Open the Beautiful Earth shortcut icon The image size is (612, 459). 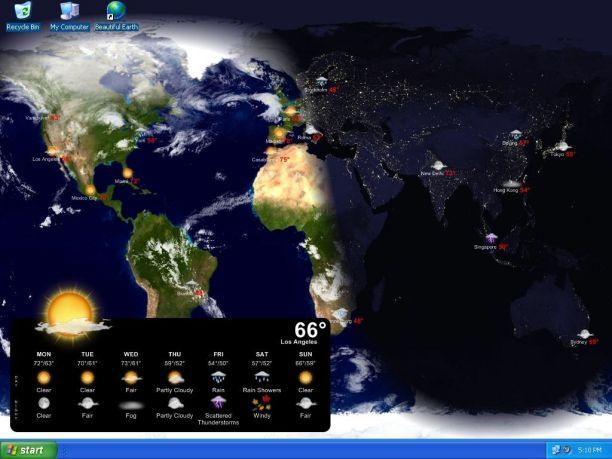click(116, 16)
